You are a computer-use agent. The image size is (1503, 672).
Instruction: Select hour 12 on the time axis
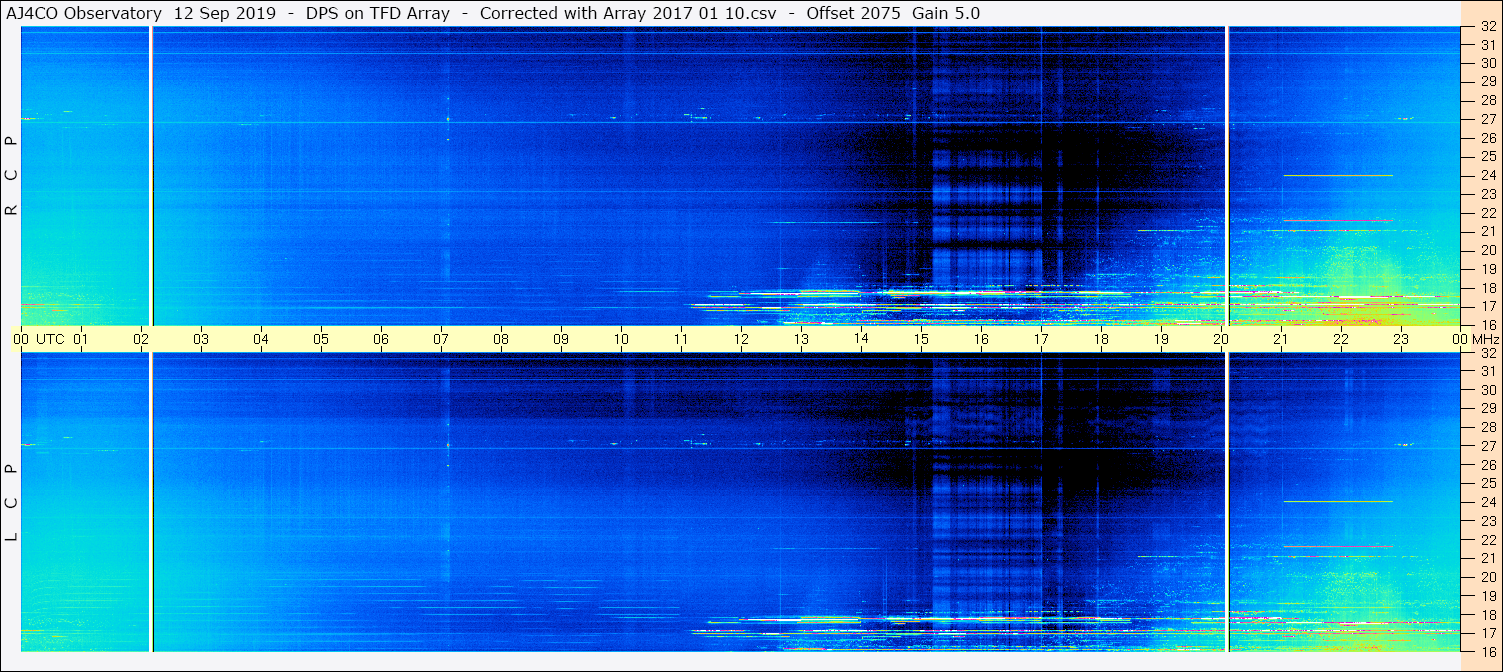741,339
